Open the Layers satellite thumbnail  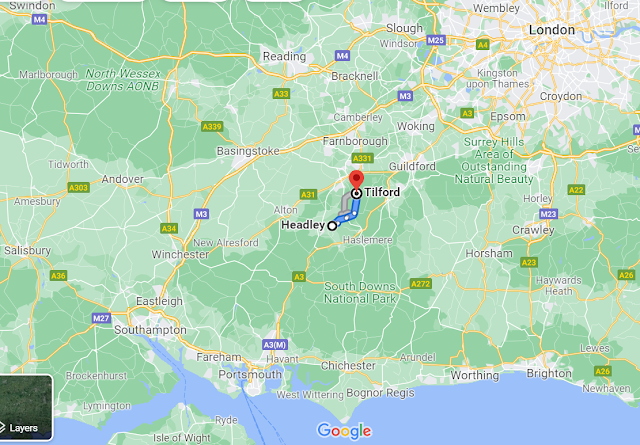tap(26, 407)
